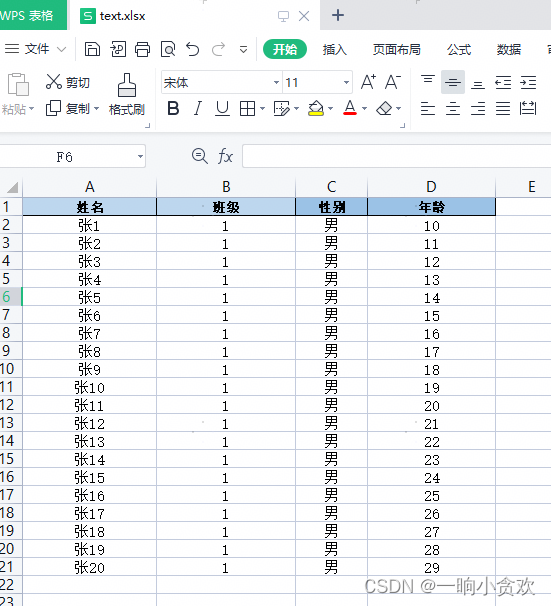This screenshot has height=606, width=551.
Task: Select the text.xlsx document tab
Action: pyautogui.click(x=195, y=15)
